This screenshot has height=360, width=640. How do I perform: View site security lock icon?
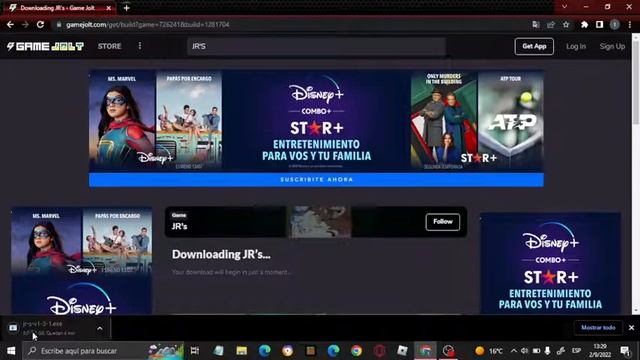click(59, 24)
